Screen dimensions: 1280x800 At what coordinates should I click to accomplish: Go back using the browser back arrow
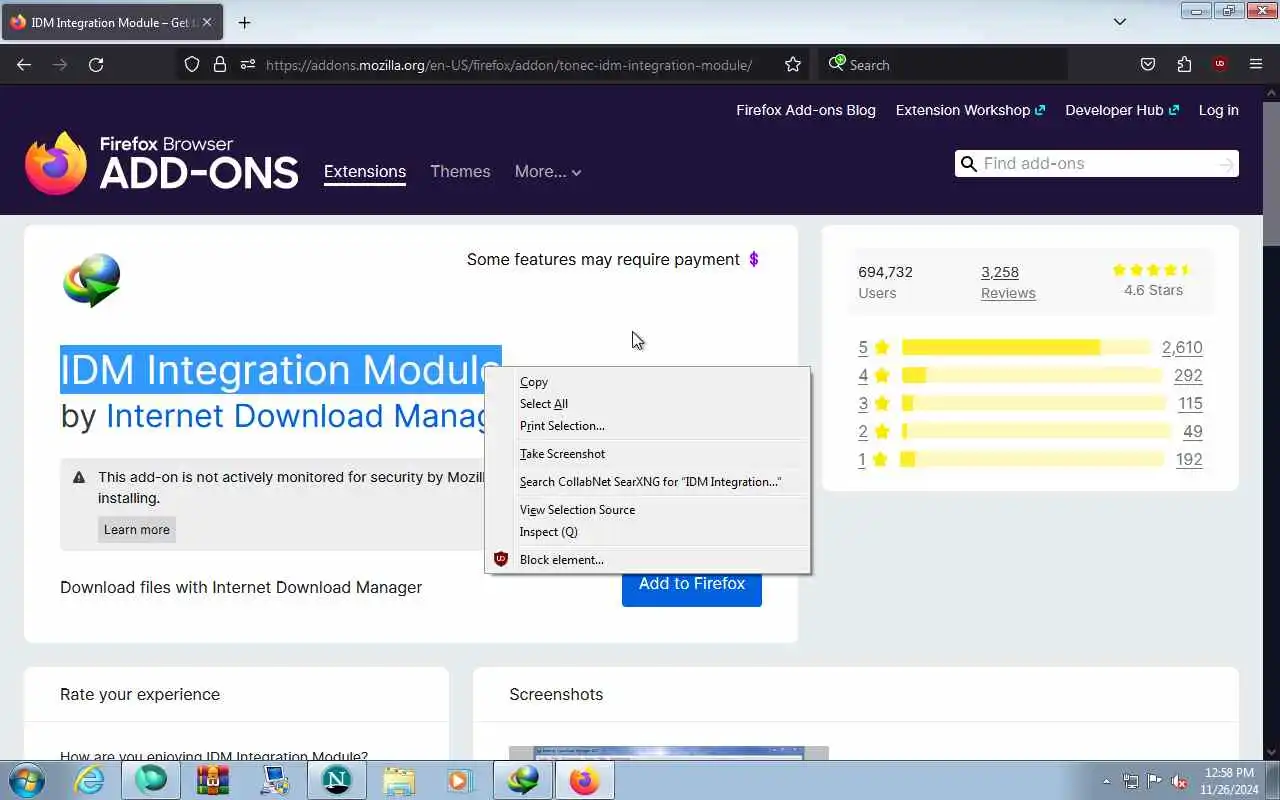(x=24, y=64)
